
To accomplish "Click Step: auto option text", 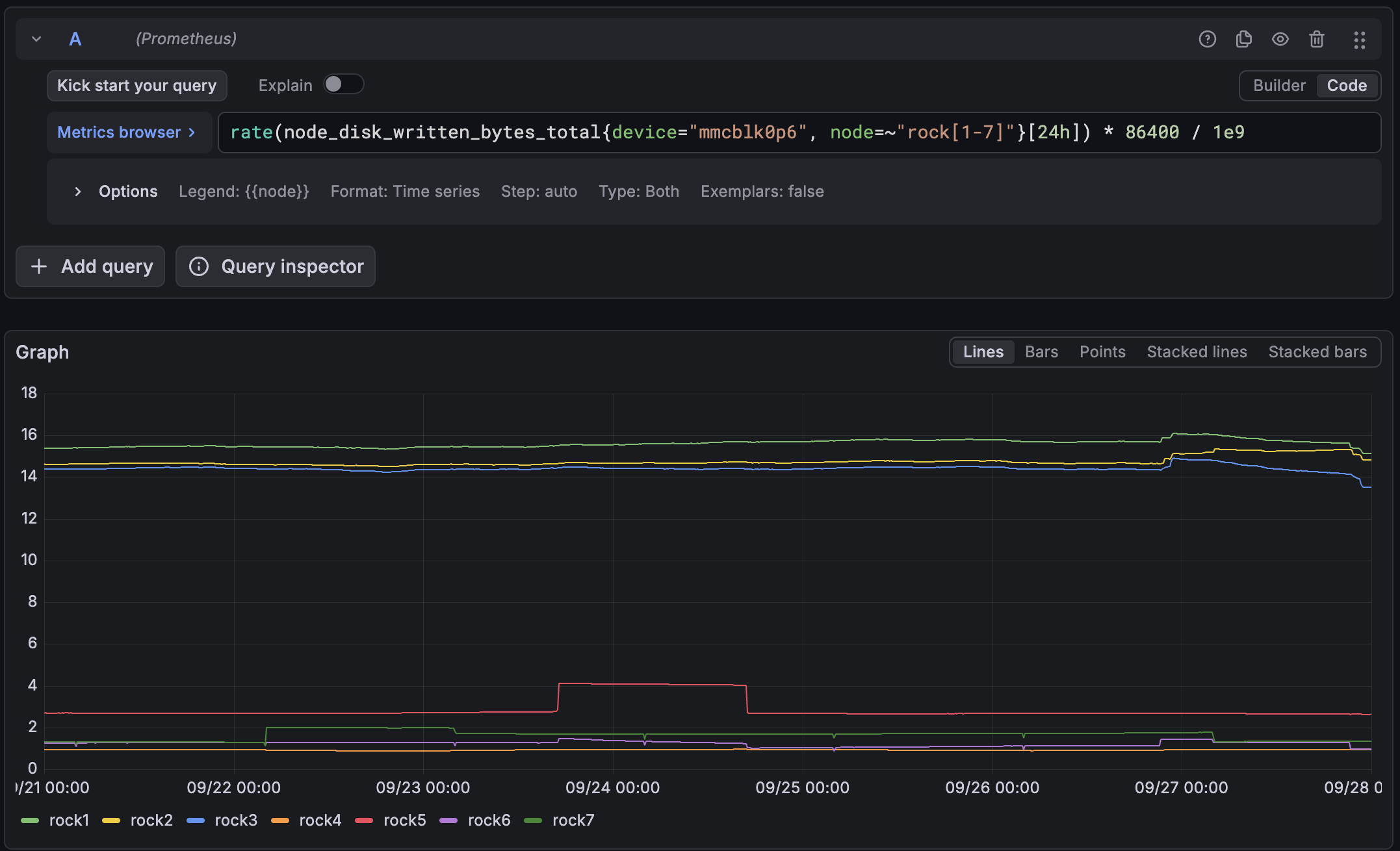I will coord(539,192).
